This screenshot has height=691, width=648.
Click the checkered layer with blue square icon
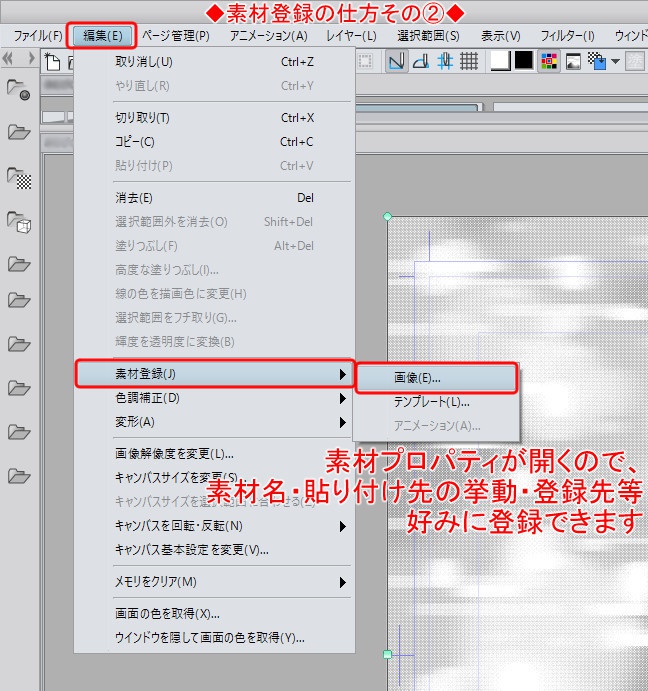coord(597,61)
